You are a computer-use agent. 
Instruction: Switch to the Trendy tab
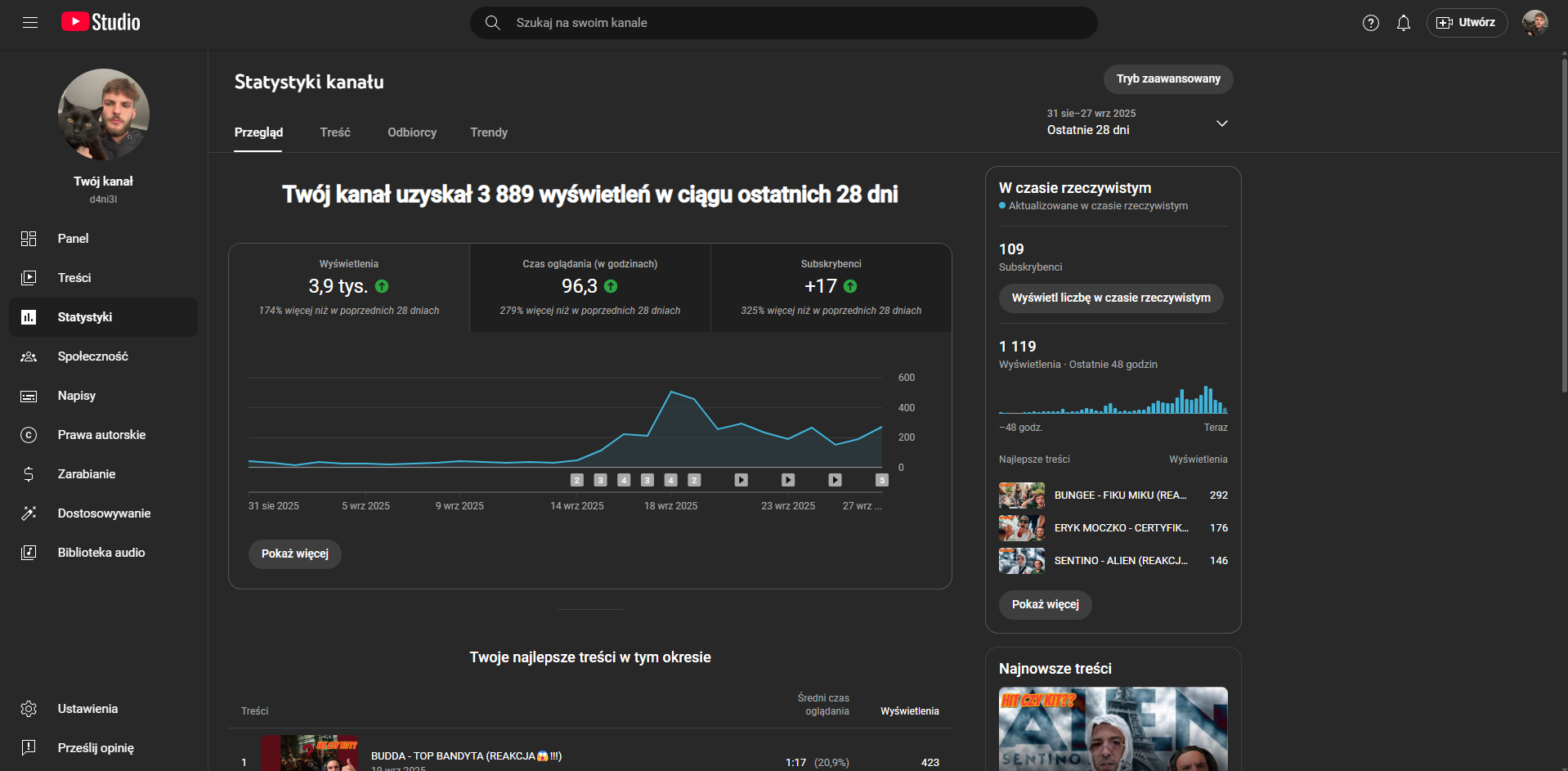tap(488, 132)
